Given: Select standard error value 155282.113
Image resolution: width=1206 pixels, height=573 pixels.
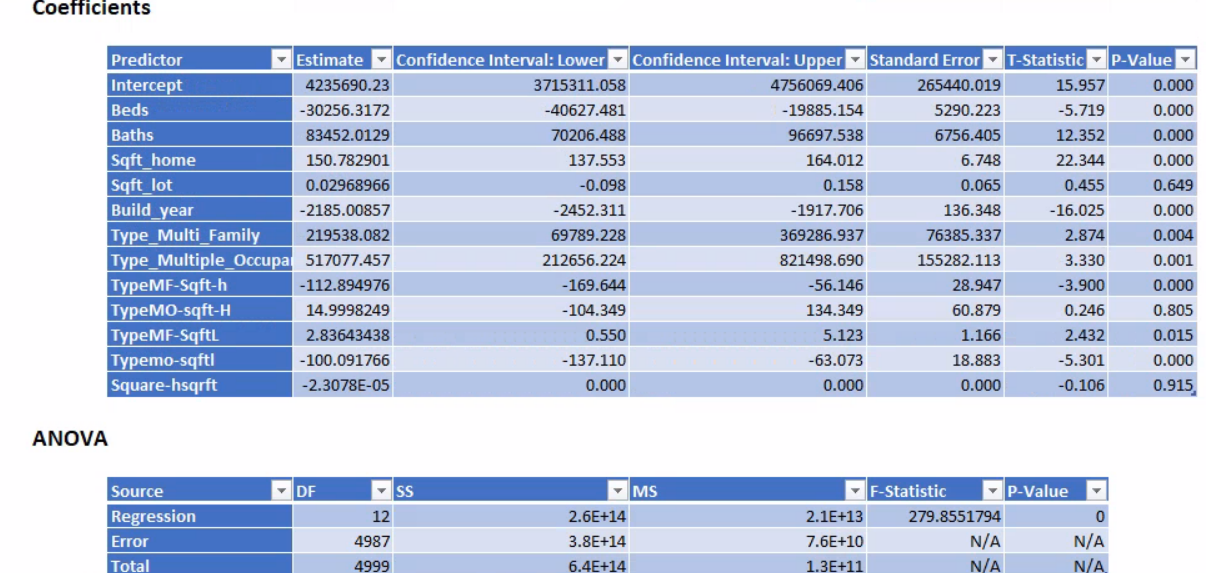Looking at the screenshot, I should (936, 260).
